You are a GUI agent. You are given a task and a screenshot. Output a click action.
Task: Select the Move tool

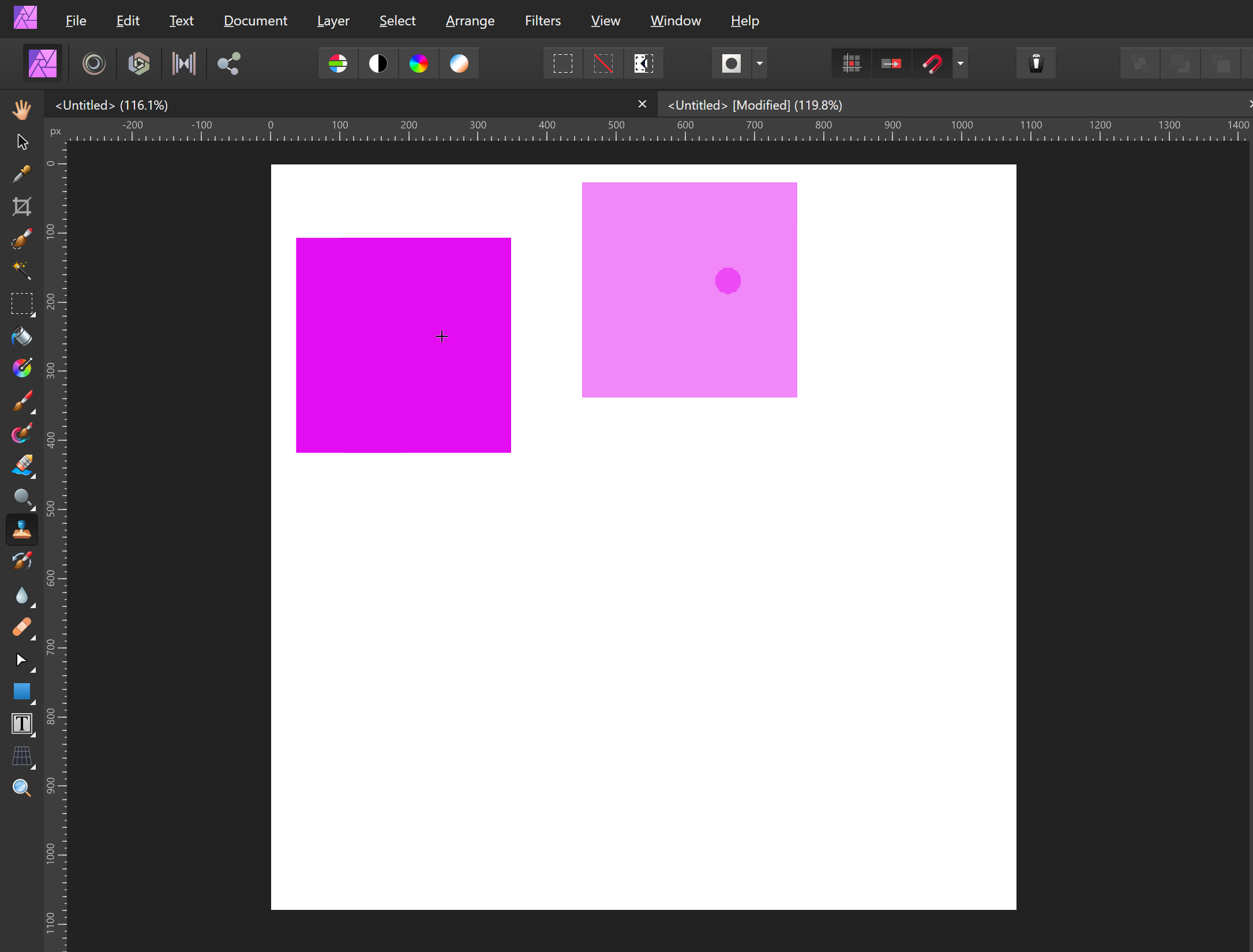[x=22, y=141]
